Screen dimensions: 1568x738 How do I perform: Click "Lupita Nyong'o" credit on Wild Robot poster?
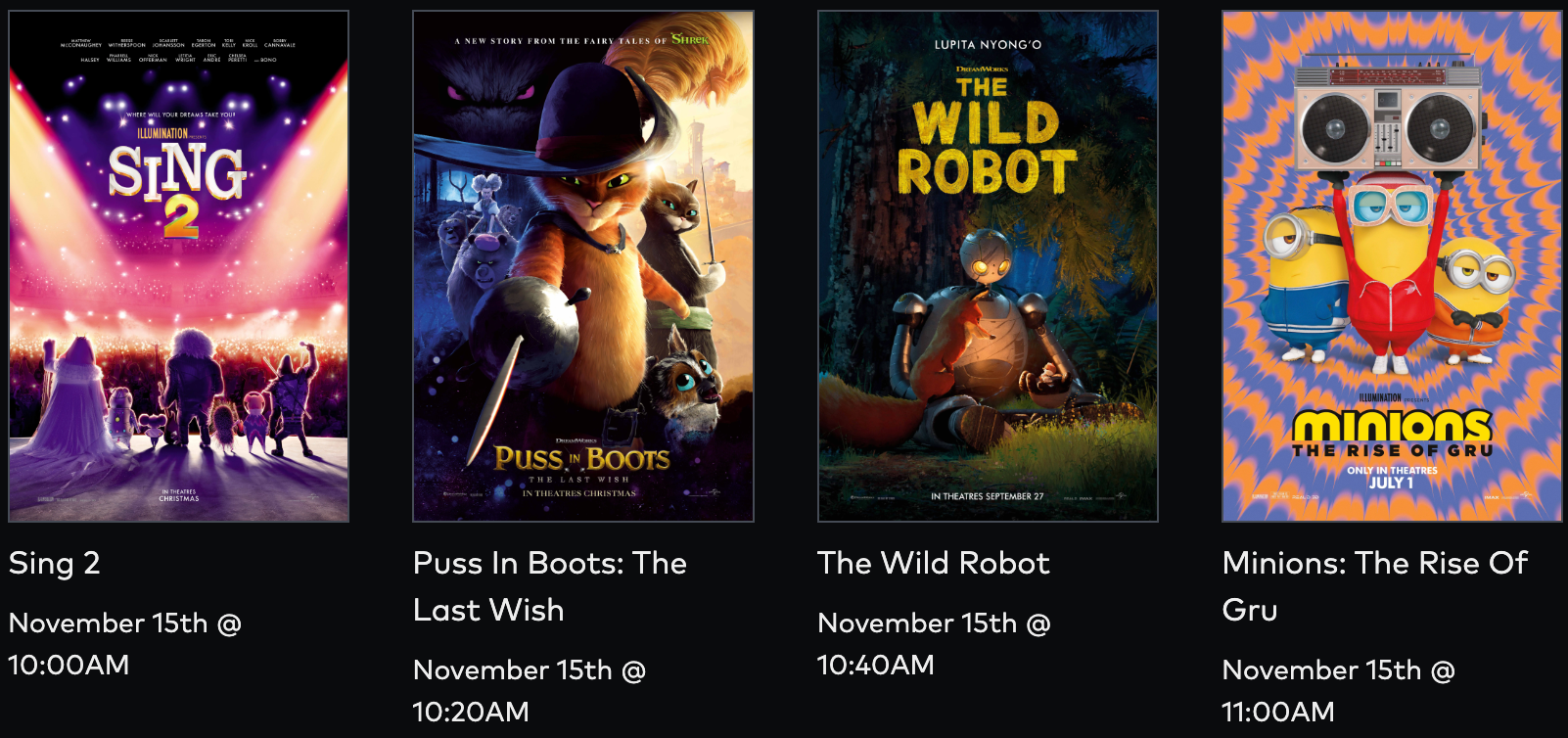coord(988,45)
